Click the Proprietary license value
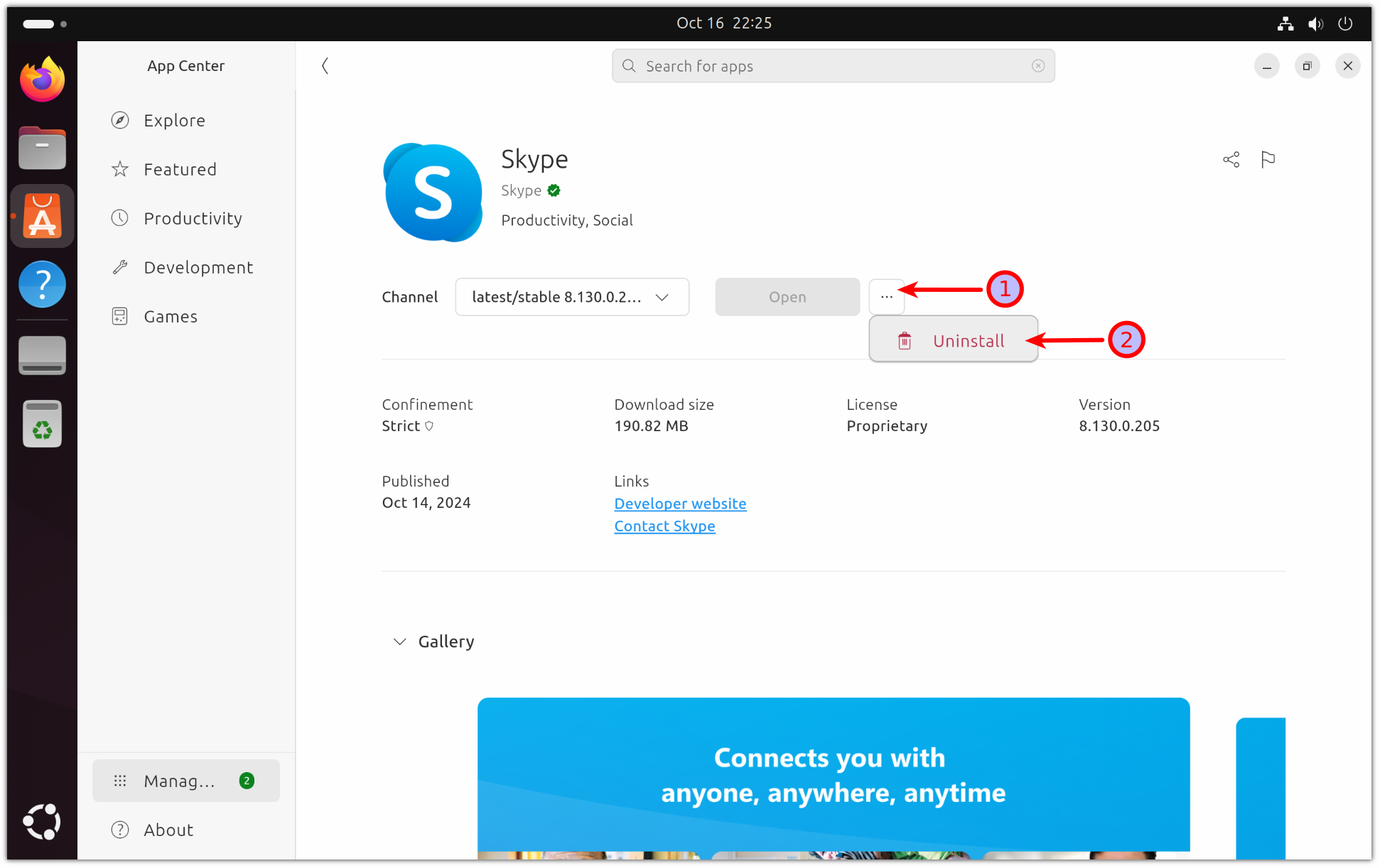The height and width of the screenshot is (868, 1380). pyautogui.click(x=887, y=426)
